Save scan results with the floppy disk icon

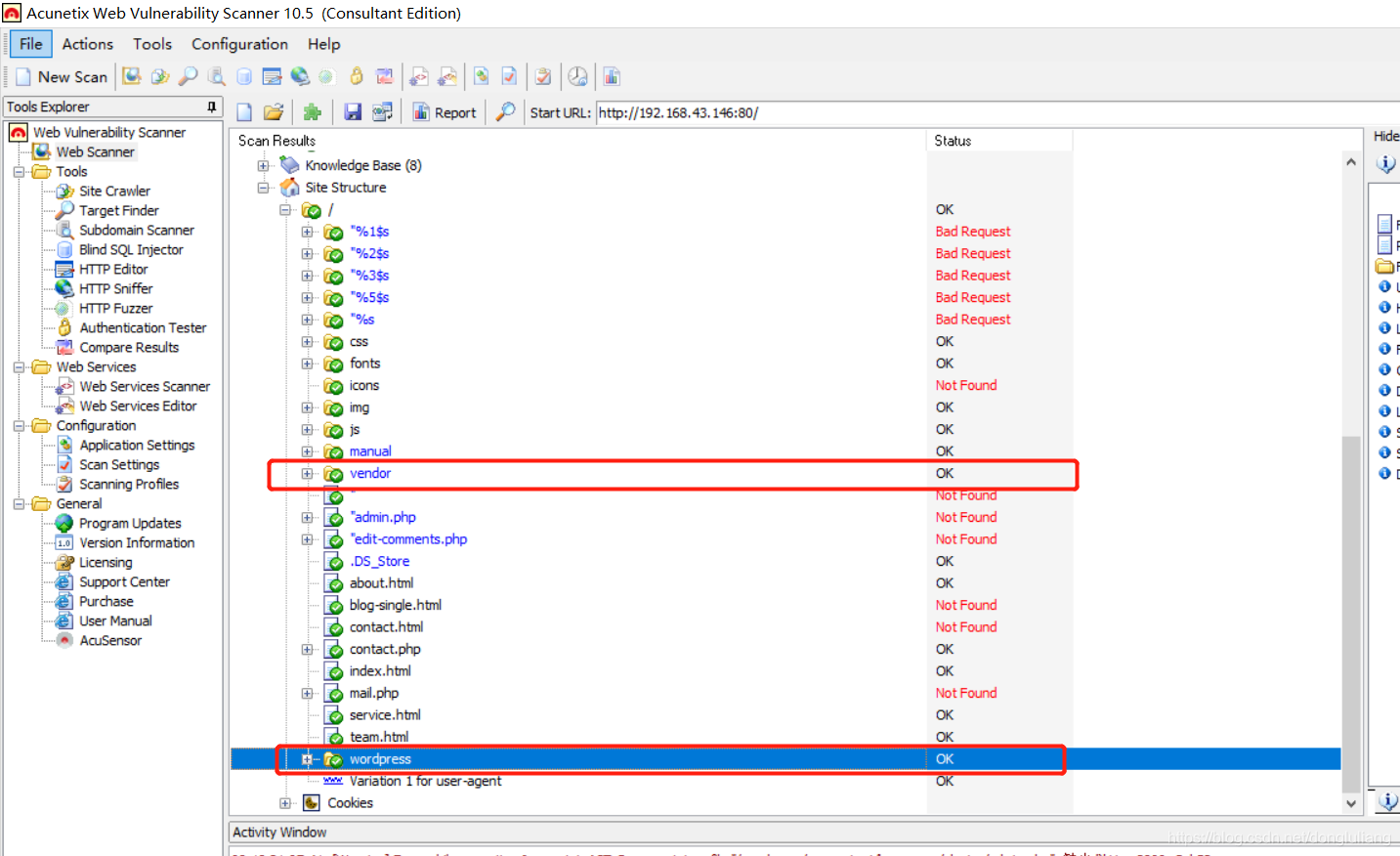353,112
